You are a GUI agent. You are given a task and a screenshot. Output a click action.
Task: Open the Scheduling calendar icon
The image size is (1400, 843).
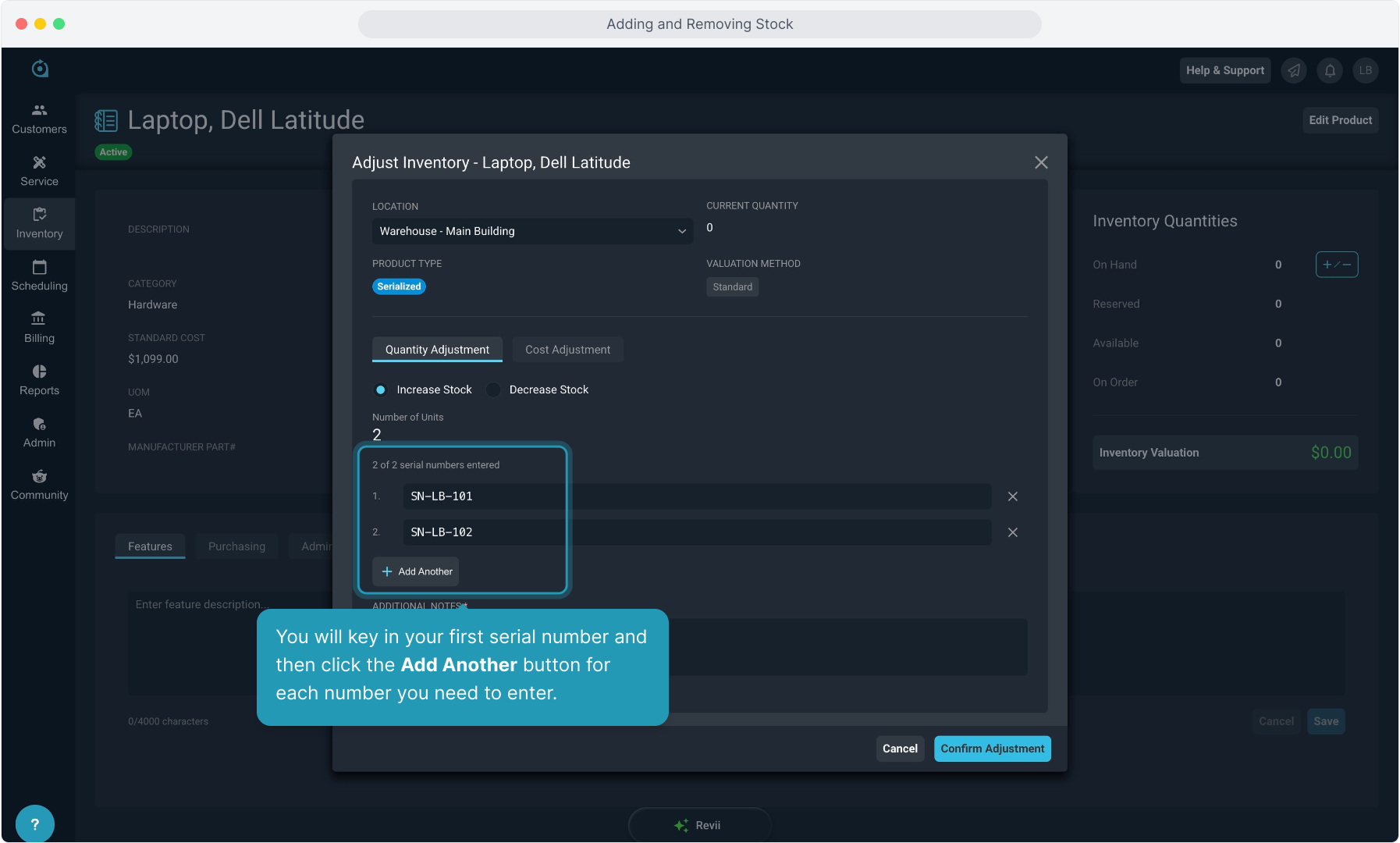[39, 268]
